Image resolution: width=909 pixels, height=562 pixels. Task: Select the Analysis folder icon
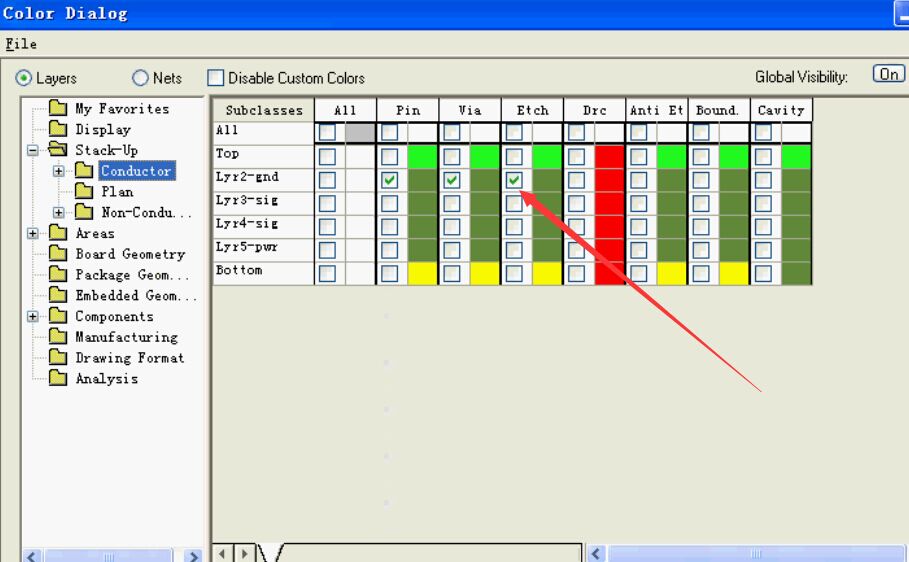coord(58,378)
